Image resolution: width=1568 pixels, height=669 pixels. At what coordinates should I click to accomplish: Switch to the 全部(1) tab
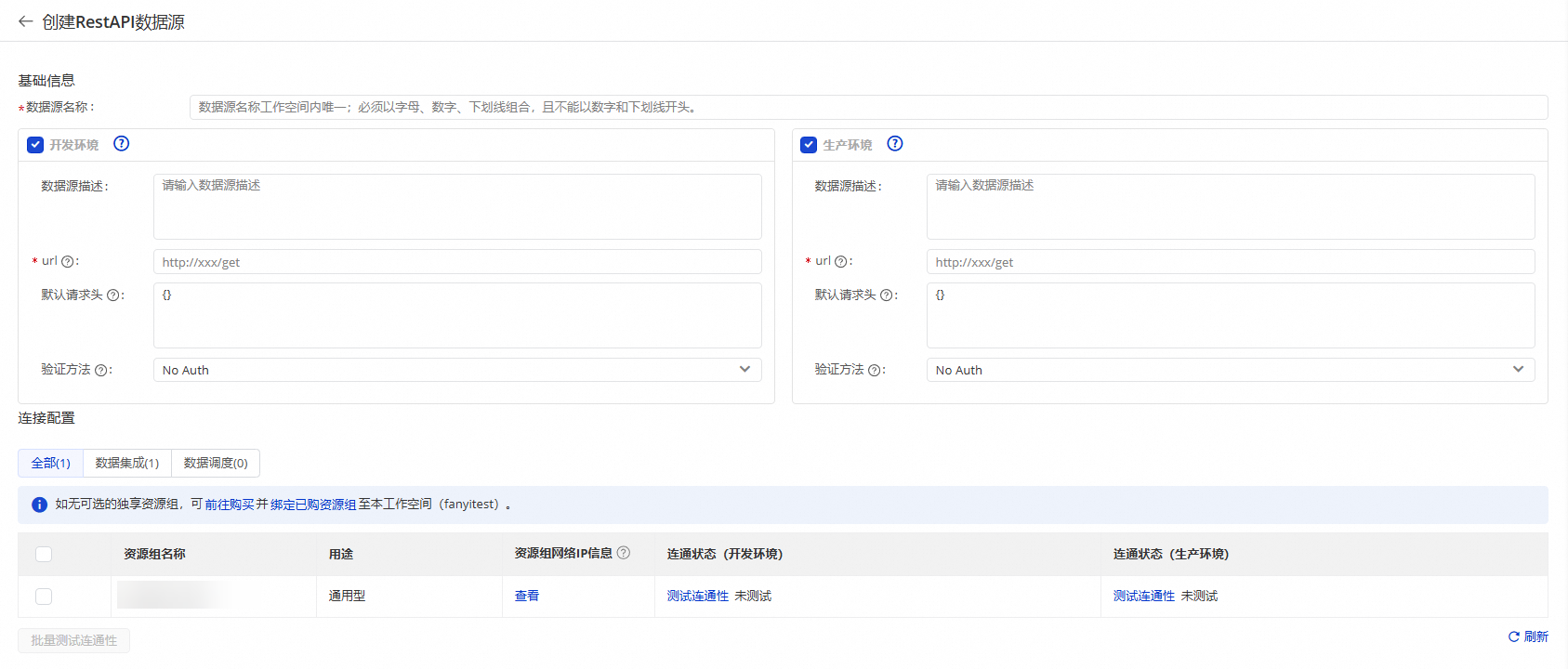coord(51,463)
